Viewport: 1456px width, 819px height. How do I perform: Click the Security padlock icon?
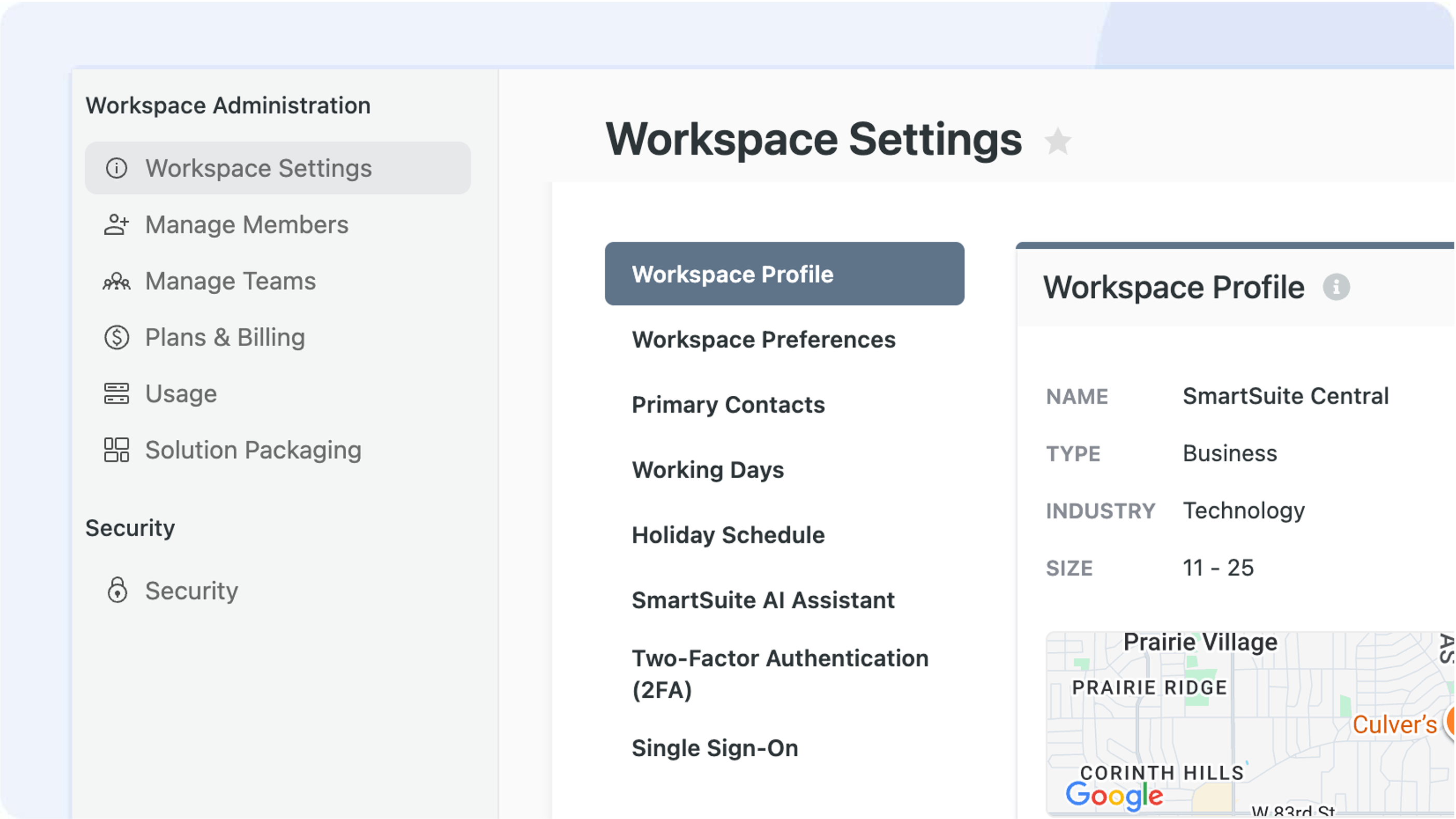[x=117, y=590]
